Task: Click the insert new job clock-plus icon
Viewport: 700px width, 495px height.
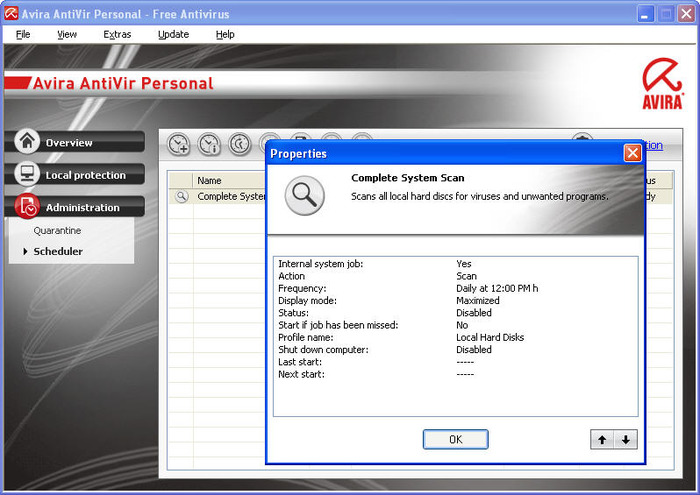Action: [179, 144]
